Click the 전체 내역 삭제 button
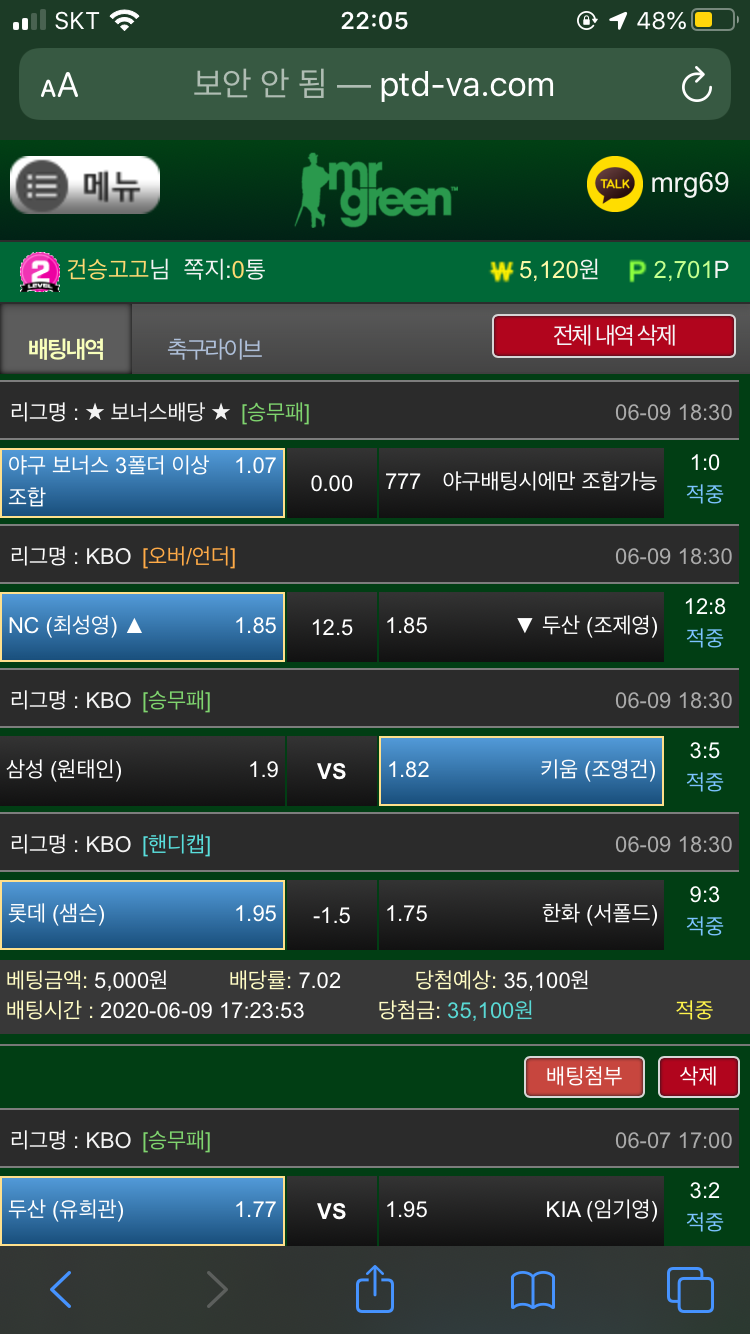 pos(614,336)
